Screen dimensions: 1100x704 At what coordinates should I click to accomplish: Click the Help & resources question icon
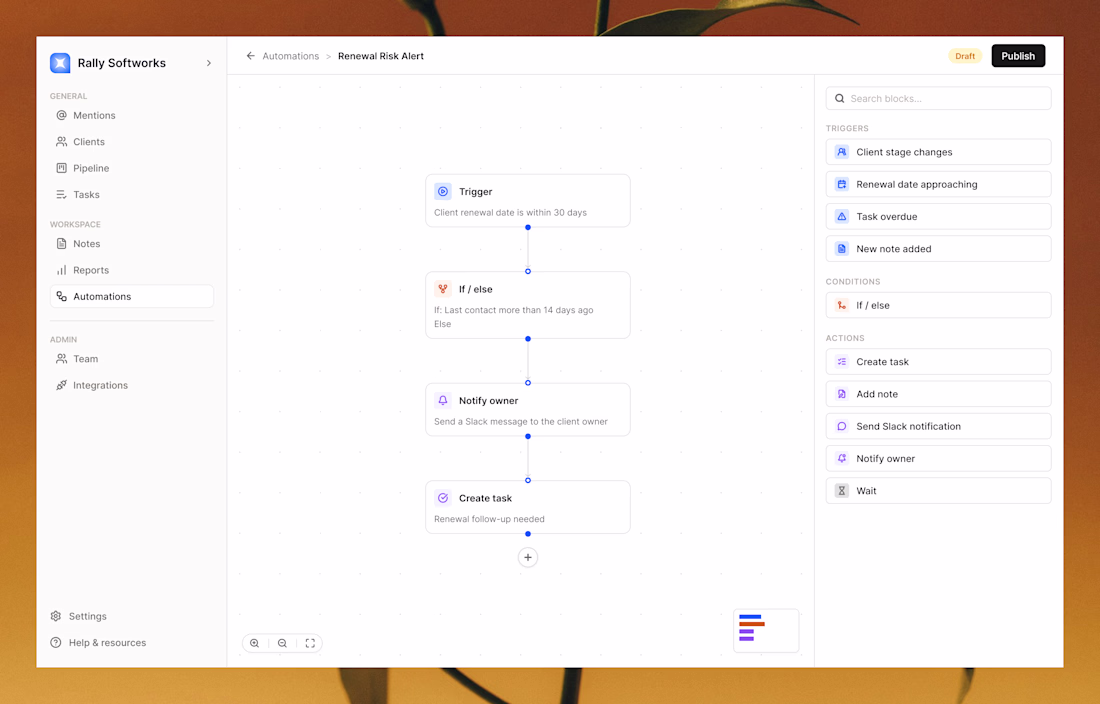pos(56,643)
